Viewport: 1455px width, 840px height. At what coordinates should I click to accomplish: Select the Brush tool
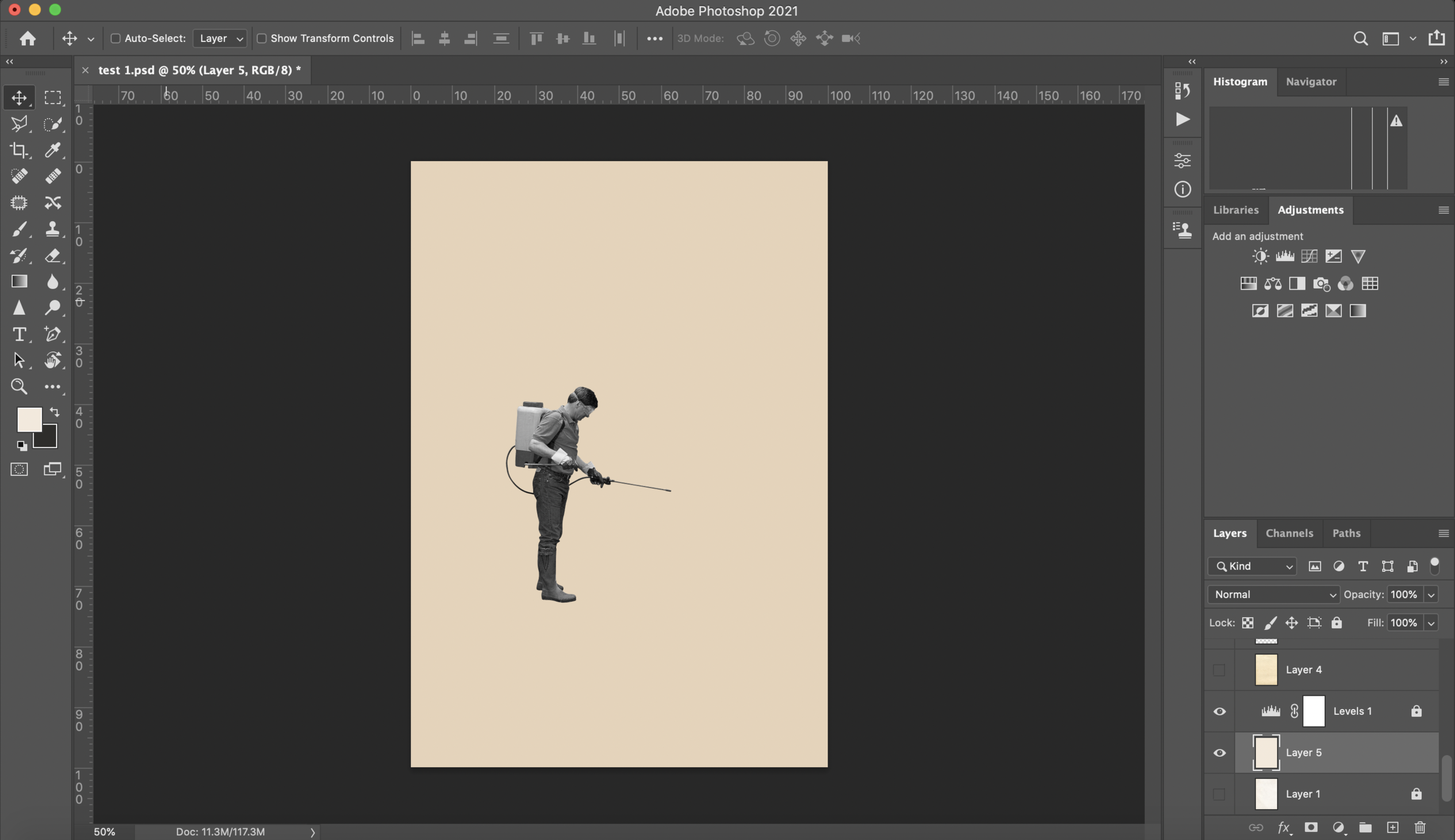(x=19, y=229)
